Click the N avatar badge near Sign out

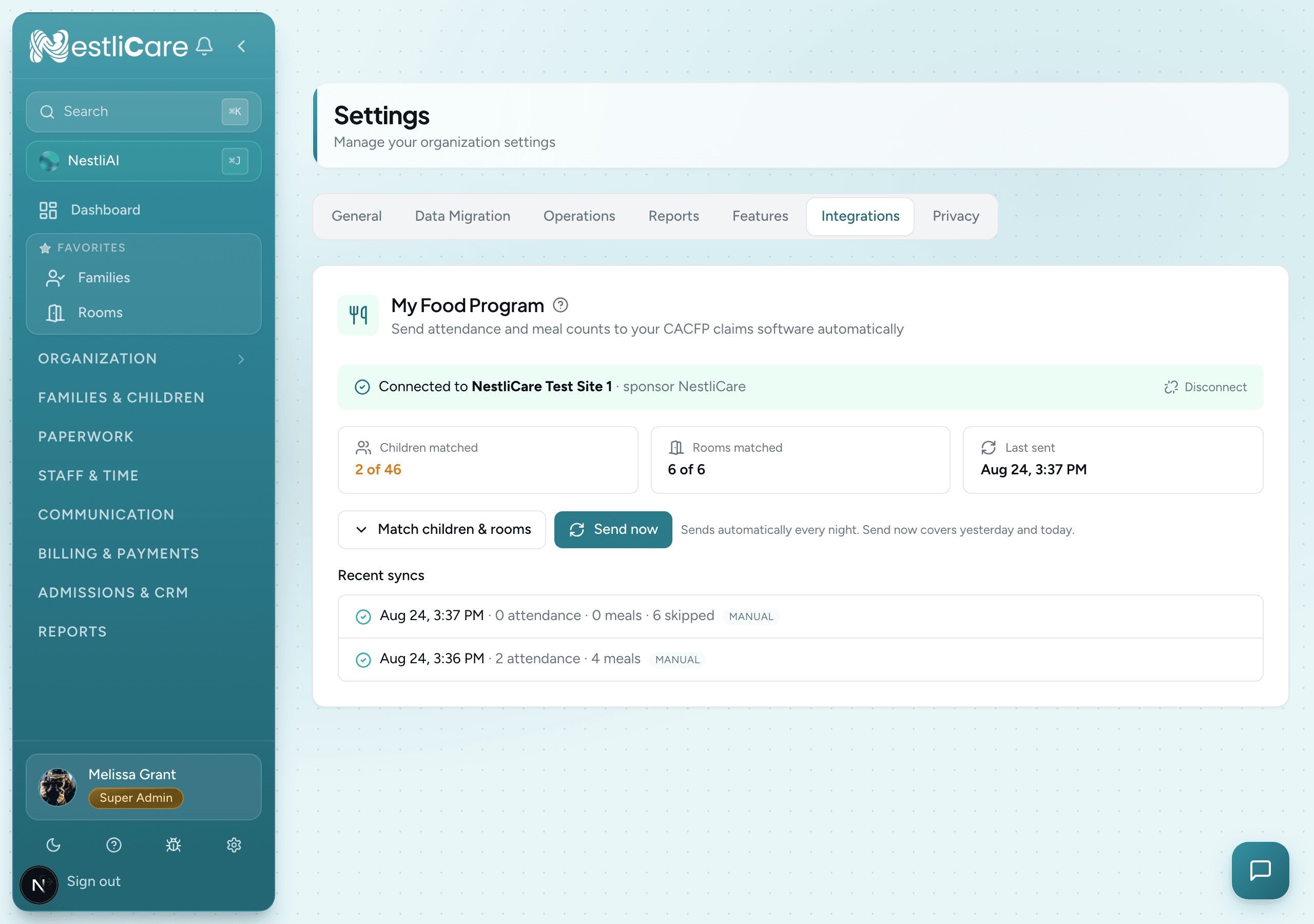coord(39,884)
